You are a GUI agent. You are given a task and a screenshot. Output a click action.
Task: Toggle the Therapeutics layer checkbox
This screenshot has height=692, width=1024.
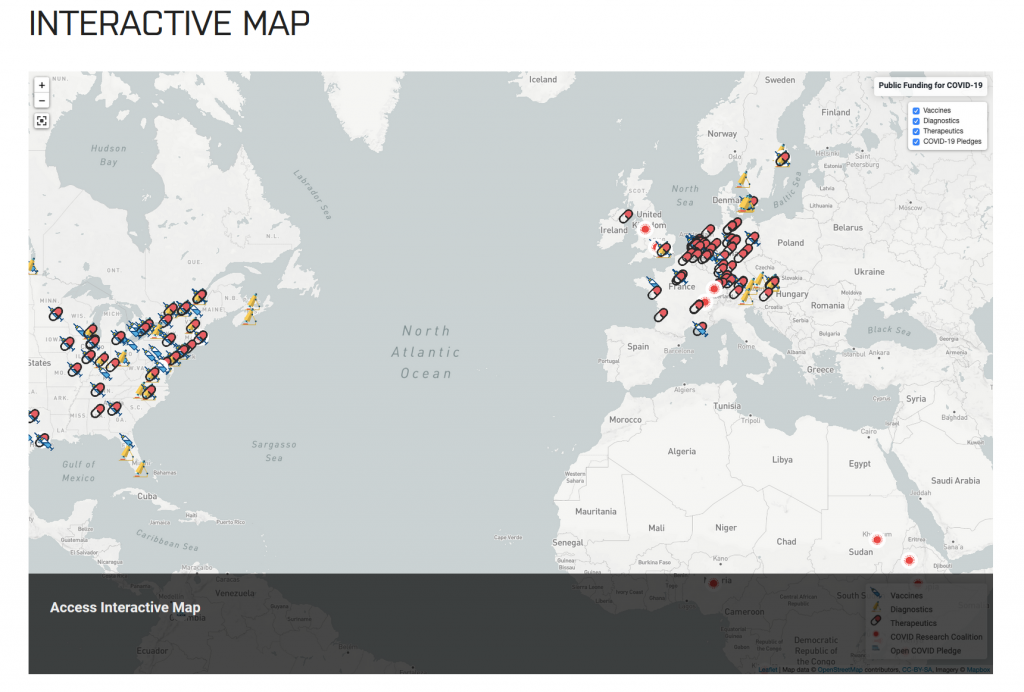point(916,131)
